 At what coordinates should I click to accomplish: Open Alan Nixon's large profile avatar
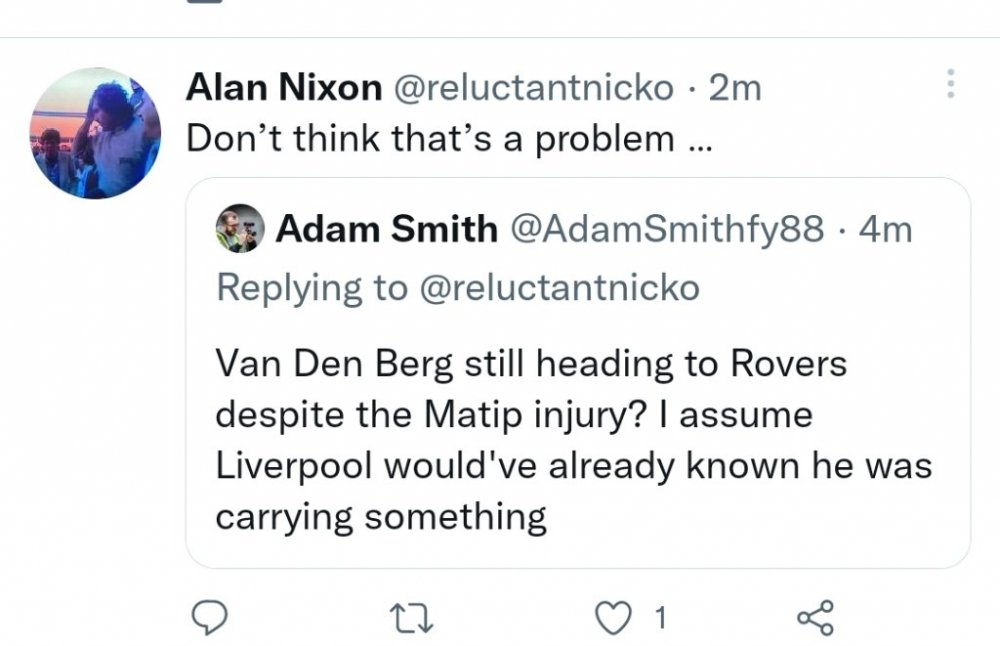(x=96, y=133)
